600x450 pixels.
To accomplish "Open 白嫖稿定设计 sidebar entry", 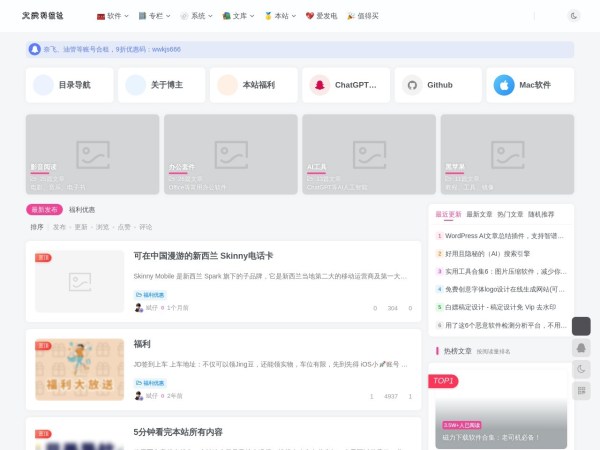I will tap(501, 307).
